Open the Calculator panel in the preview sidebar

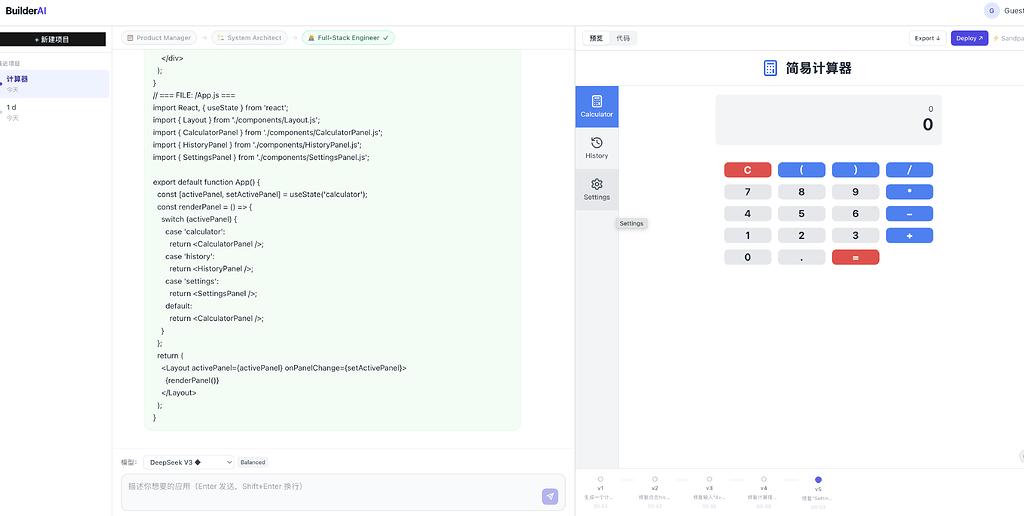[596, 106]
